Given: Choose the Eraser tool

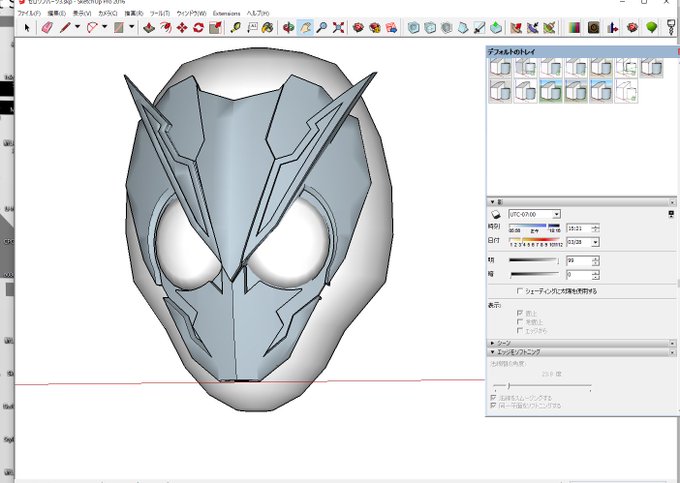Looking at the screenshot, I should tap(46, 28).
